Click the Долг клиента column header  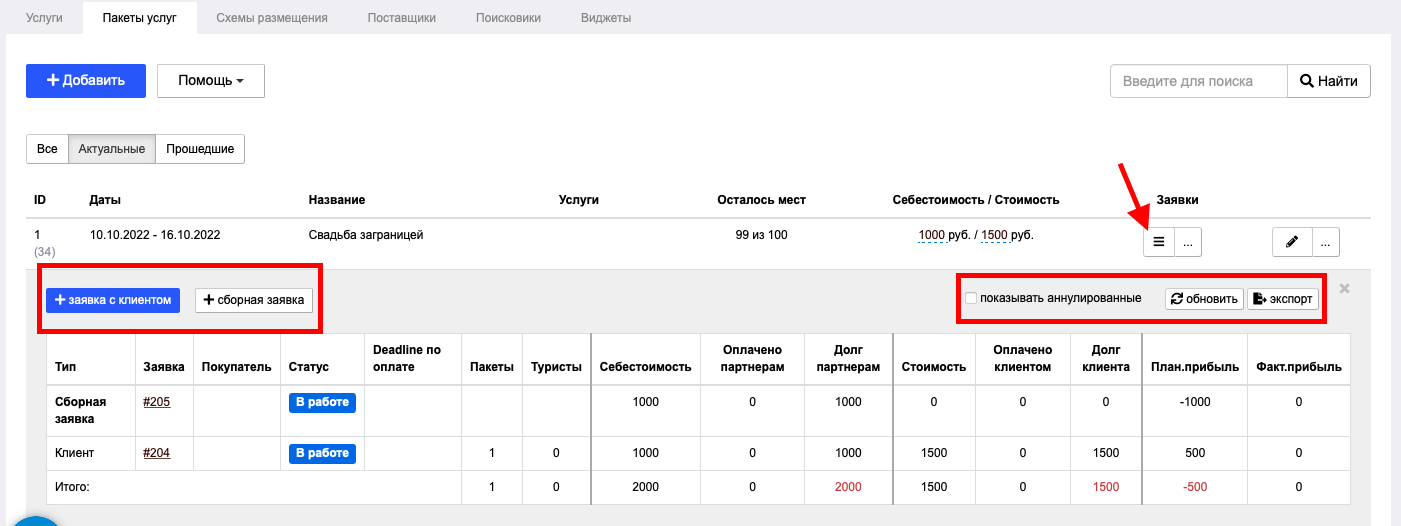coord(1106,358)
